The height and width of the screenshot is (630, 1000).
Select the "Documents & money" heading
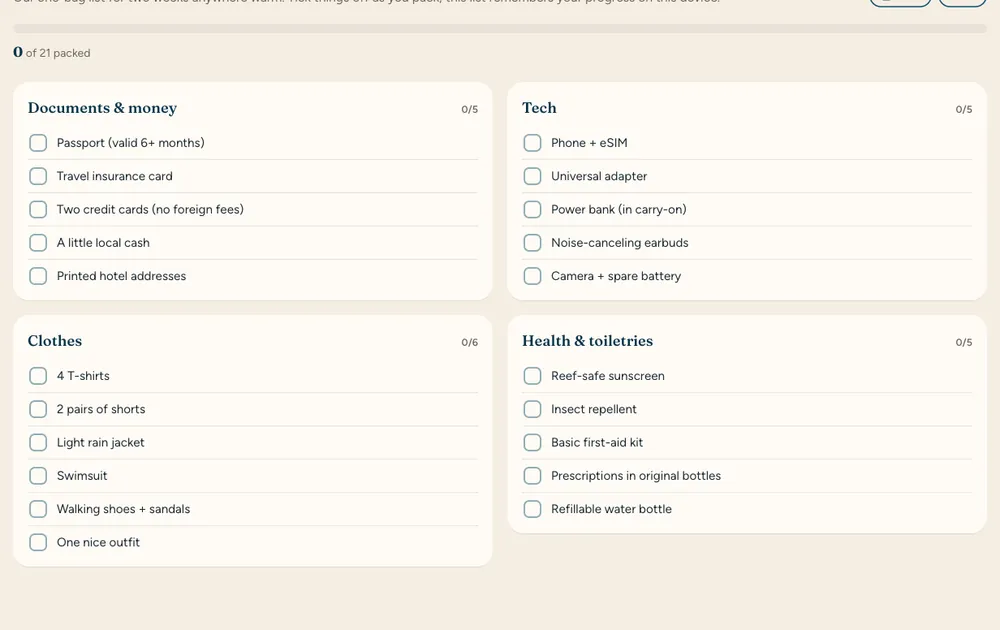coord(102,108)
